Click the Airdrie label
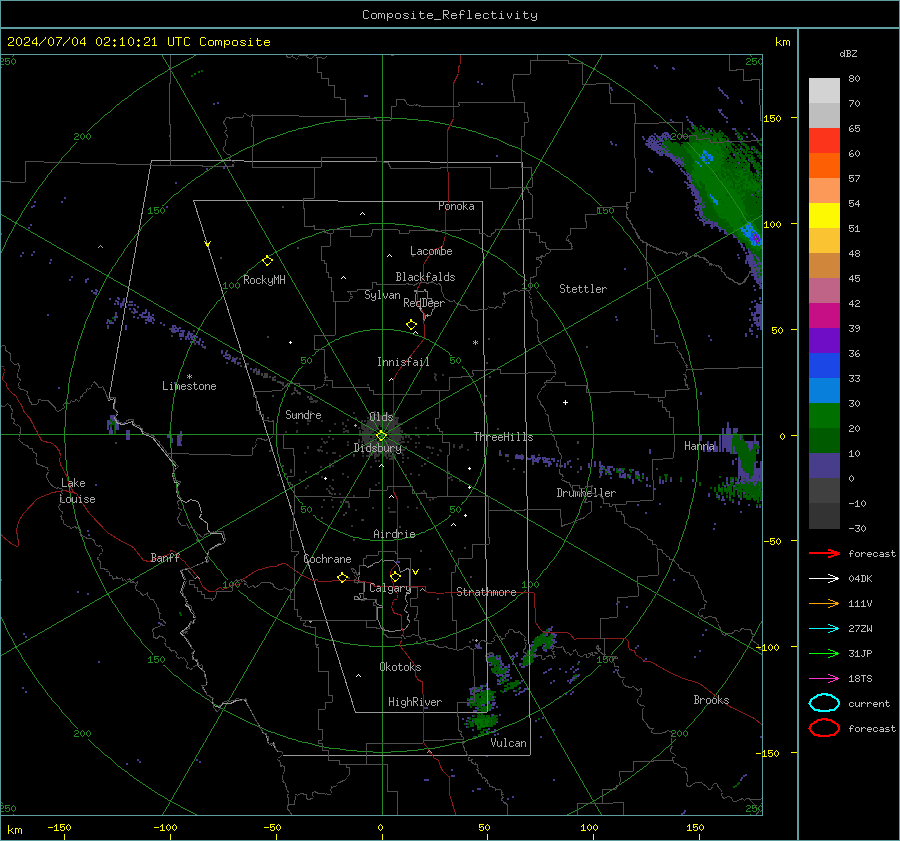Viewport: 900px width, 841px height. [394, 534]
